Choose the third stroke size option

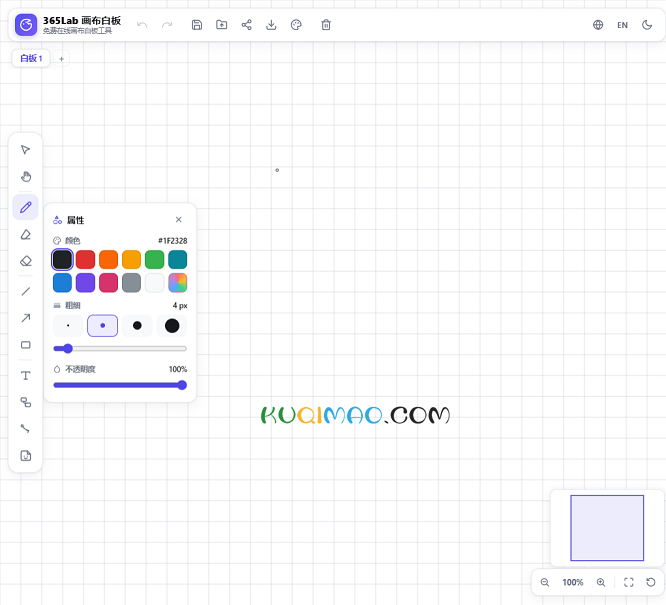point(137,326)
